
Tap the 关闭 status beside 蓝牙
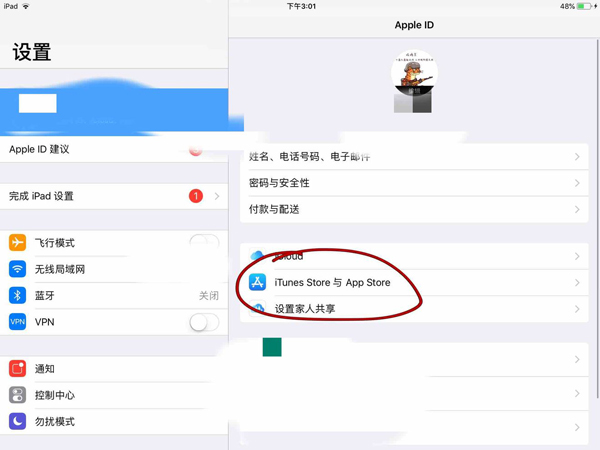coord(209,295)
